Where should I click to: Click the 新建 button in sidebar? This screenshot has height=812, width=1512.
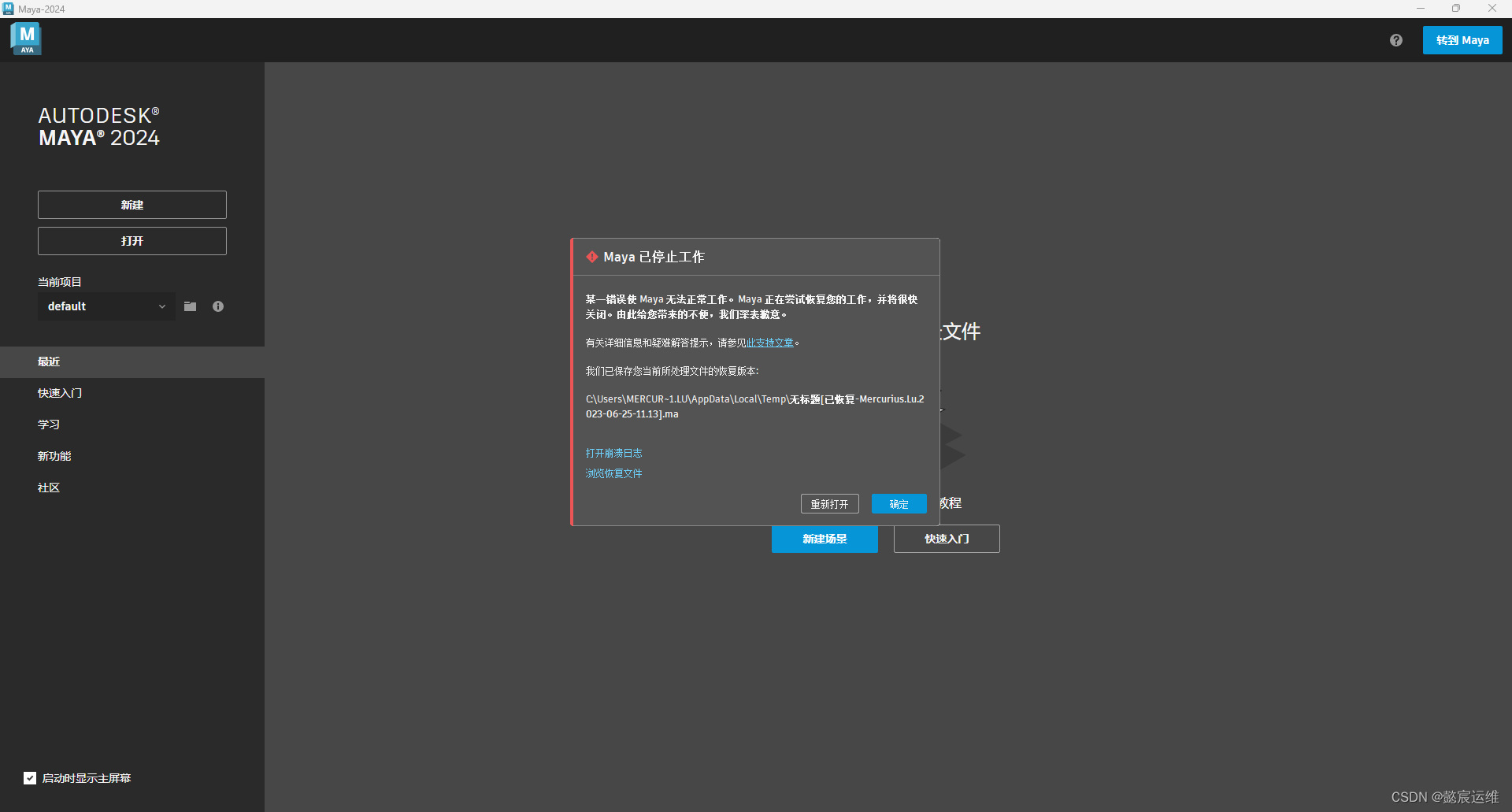(x=132, y=205)
